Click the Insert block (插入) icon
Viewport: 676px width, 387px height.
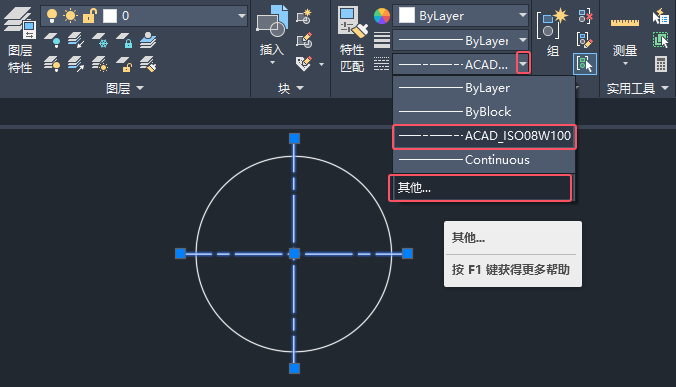tap(272, 22)
